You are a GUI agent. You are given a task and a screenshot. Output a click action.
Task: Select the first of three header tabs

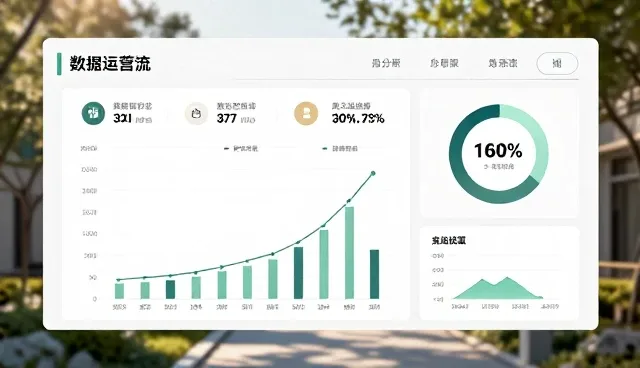(x=386, y=63)
